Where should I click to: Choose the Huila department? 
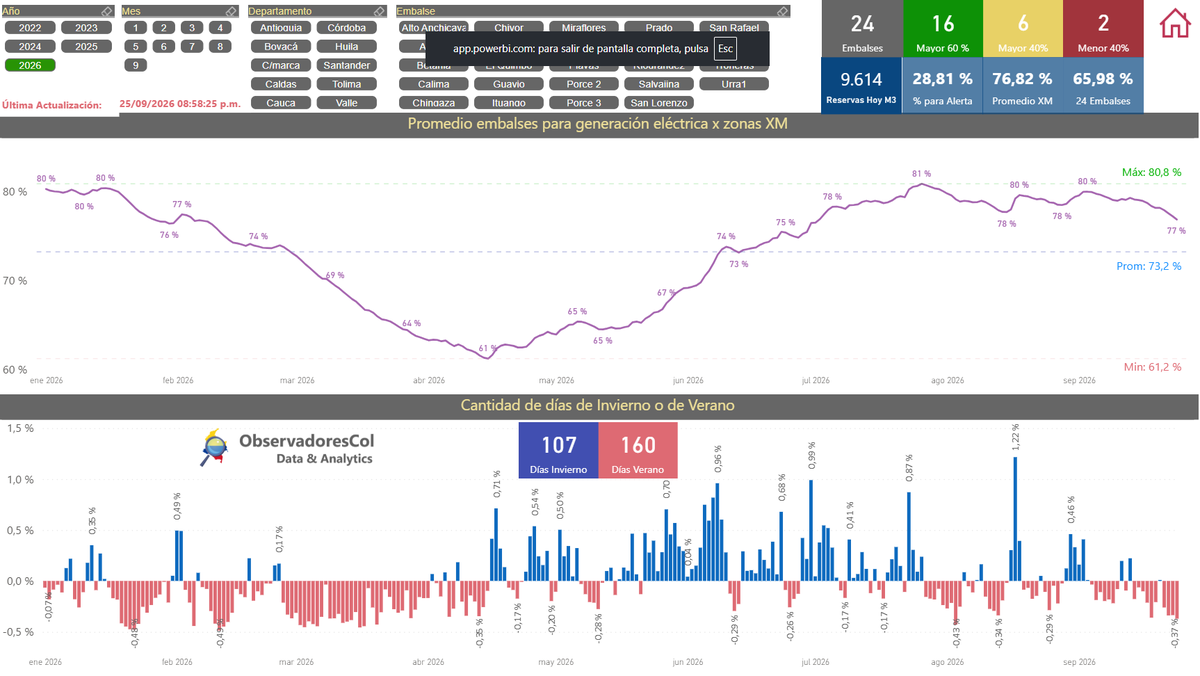[x=346, y=46]
